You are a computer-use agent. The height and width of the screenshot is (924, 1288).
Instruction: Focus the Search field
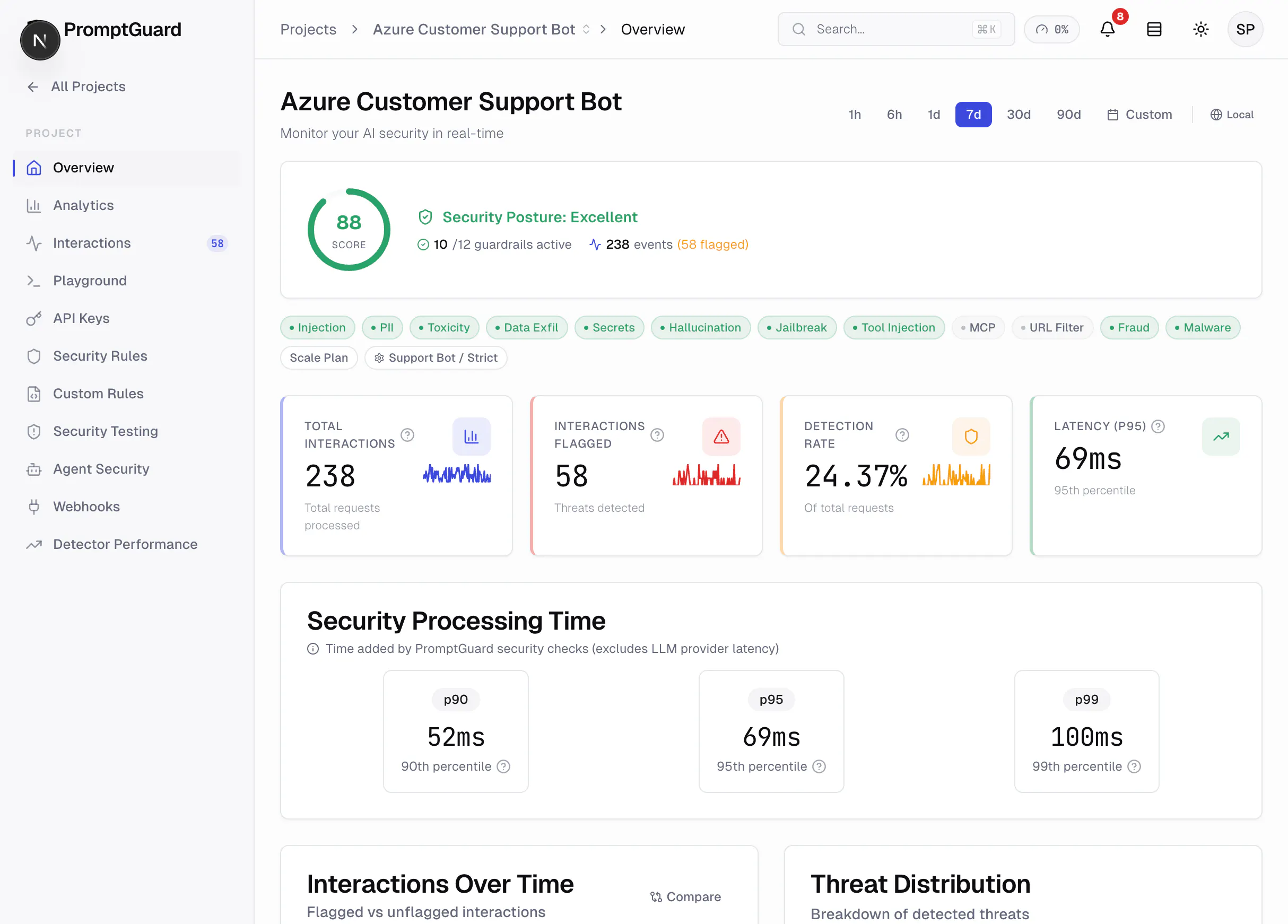click(895, 29)
